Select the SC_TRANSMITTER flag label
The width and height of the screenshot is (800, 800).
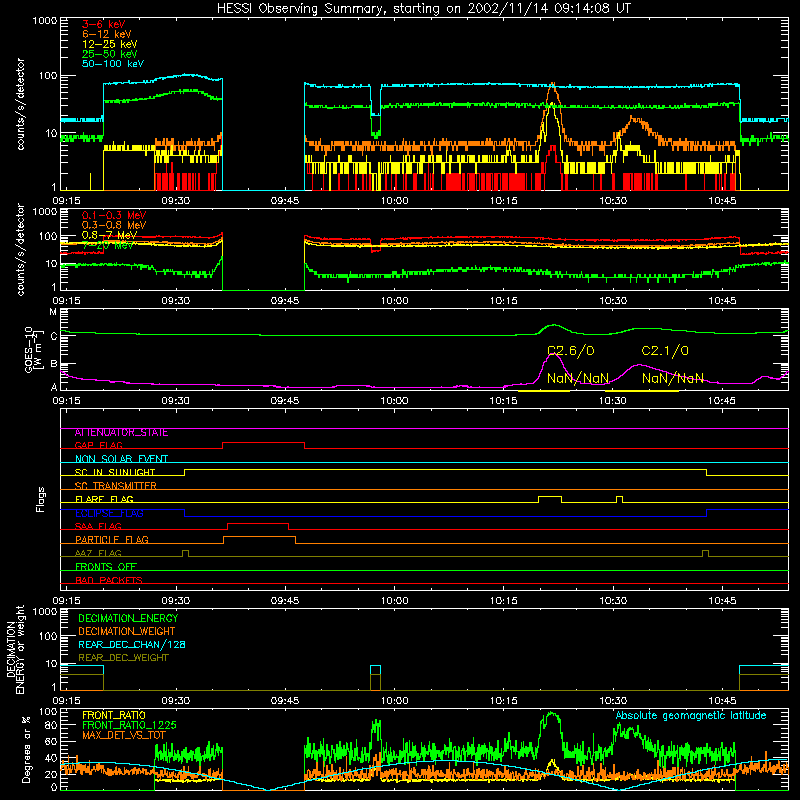click(x=116, y=486)
